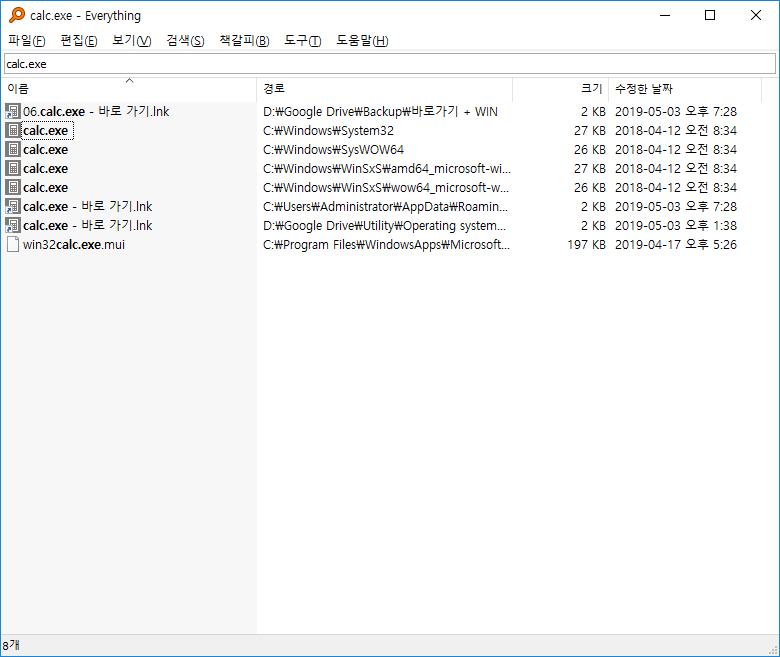Select win32calc.exe.mui file name
Screen dimensions: 780x657
[x=74, y=244]
